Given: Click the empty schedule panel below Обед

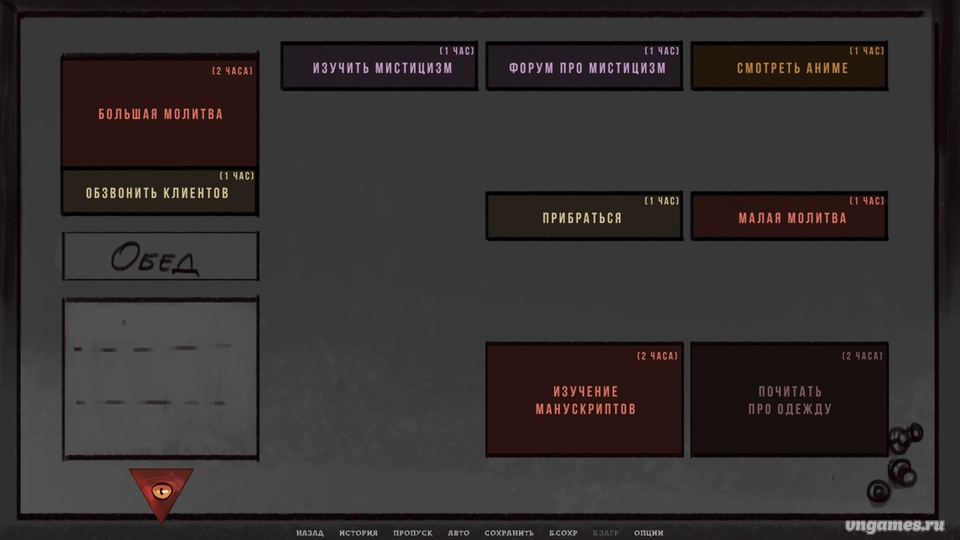Looking at the screenshot, I should (160, 378).
